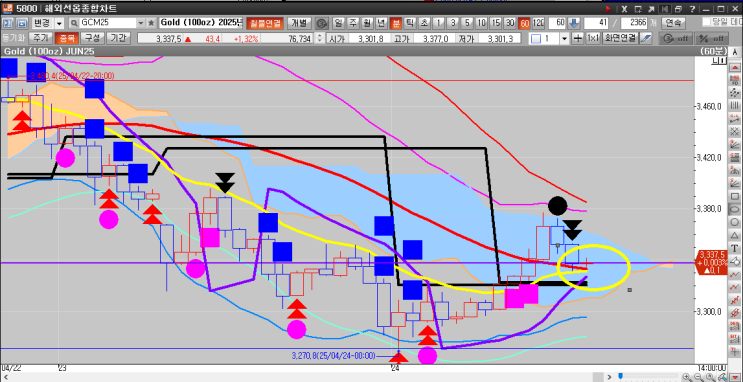Toggle the 월 (monthly) period button
The image size is (743, 382).
click(x=367, y=23)
